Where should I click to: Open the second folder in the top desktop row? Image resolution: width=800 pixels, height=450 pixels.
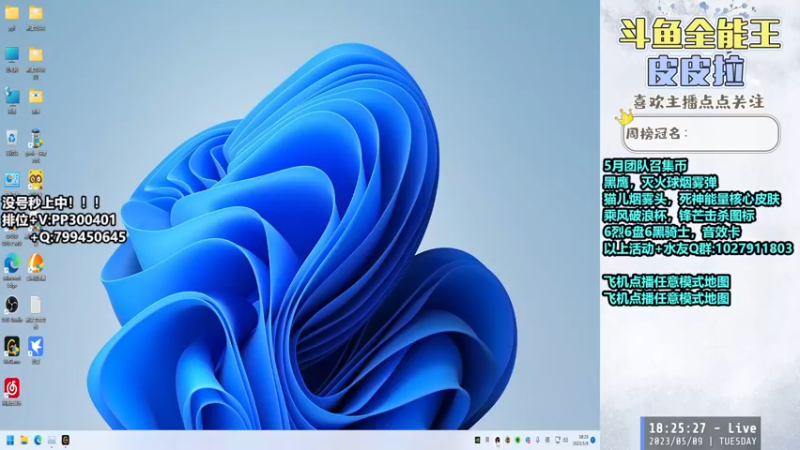pos(36,13)
